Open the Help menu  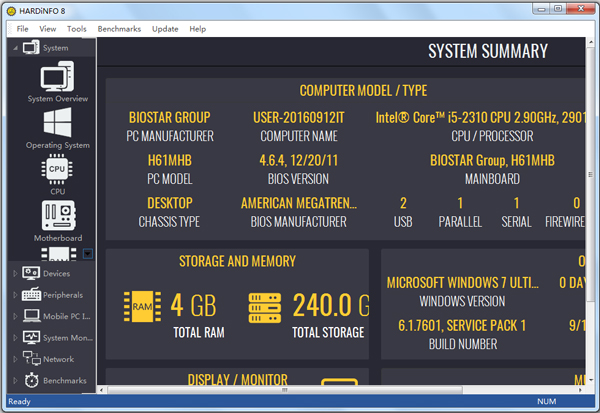point(197,29)
